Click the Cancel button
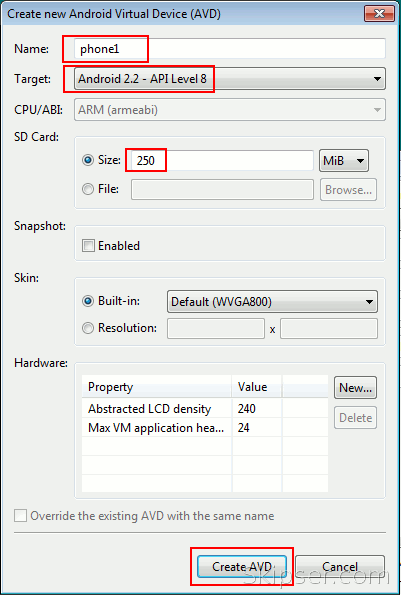 pyautogui.click(x=340, y=567)
